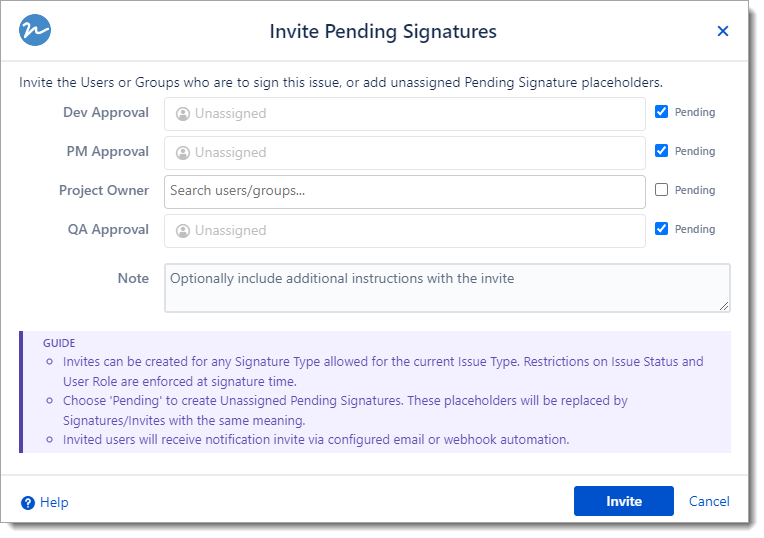Uncheck Pending for PM Approval
This screenshot has height=538, width=764.
click(x=661, y=151)
